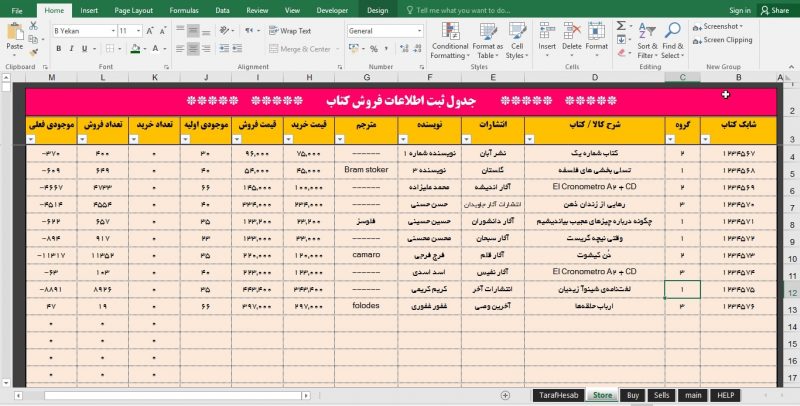Click Increase Decimal icon
The height and width of the screenshot is (406, 800).
[404, 48]
